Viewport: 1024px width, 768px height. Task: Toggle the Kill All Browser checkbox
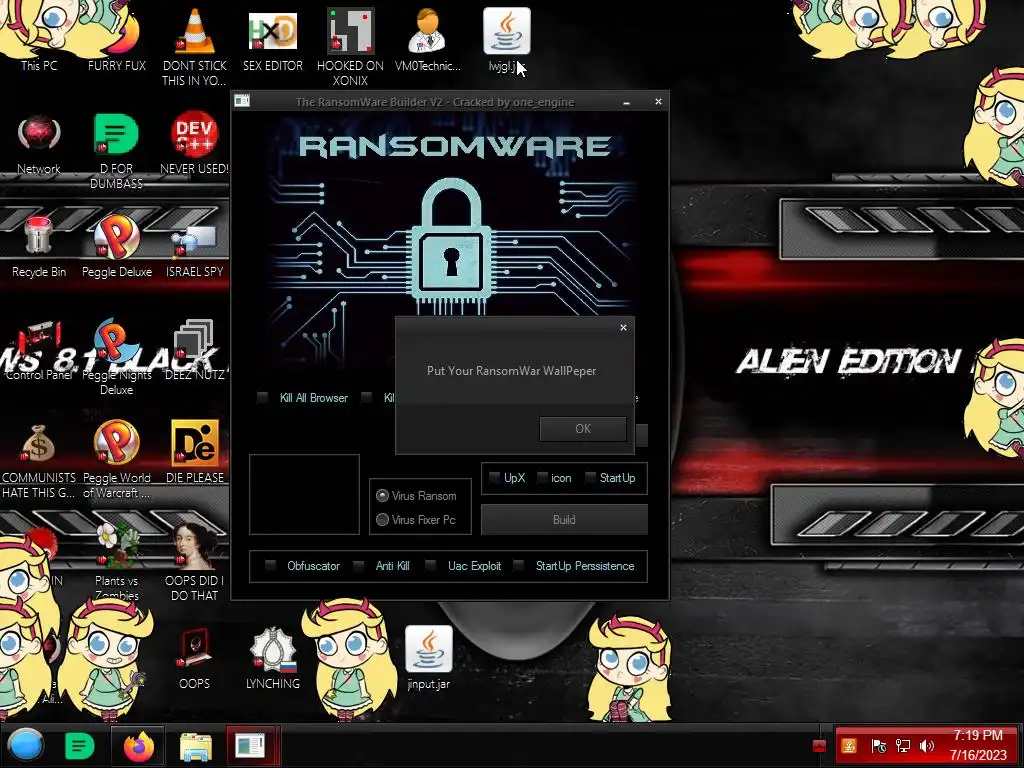(x=263, y=397)
